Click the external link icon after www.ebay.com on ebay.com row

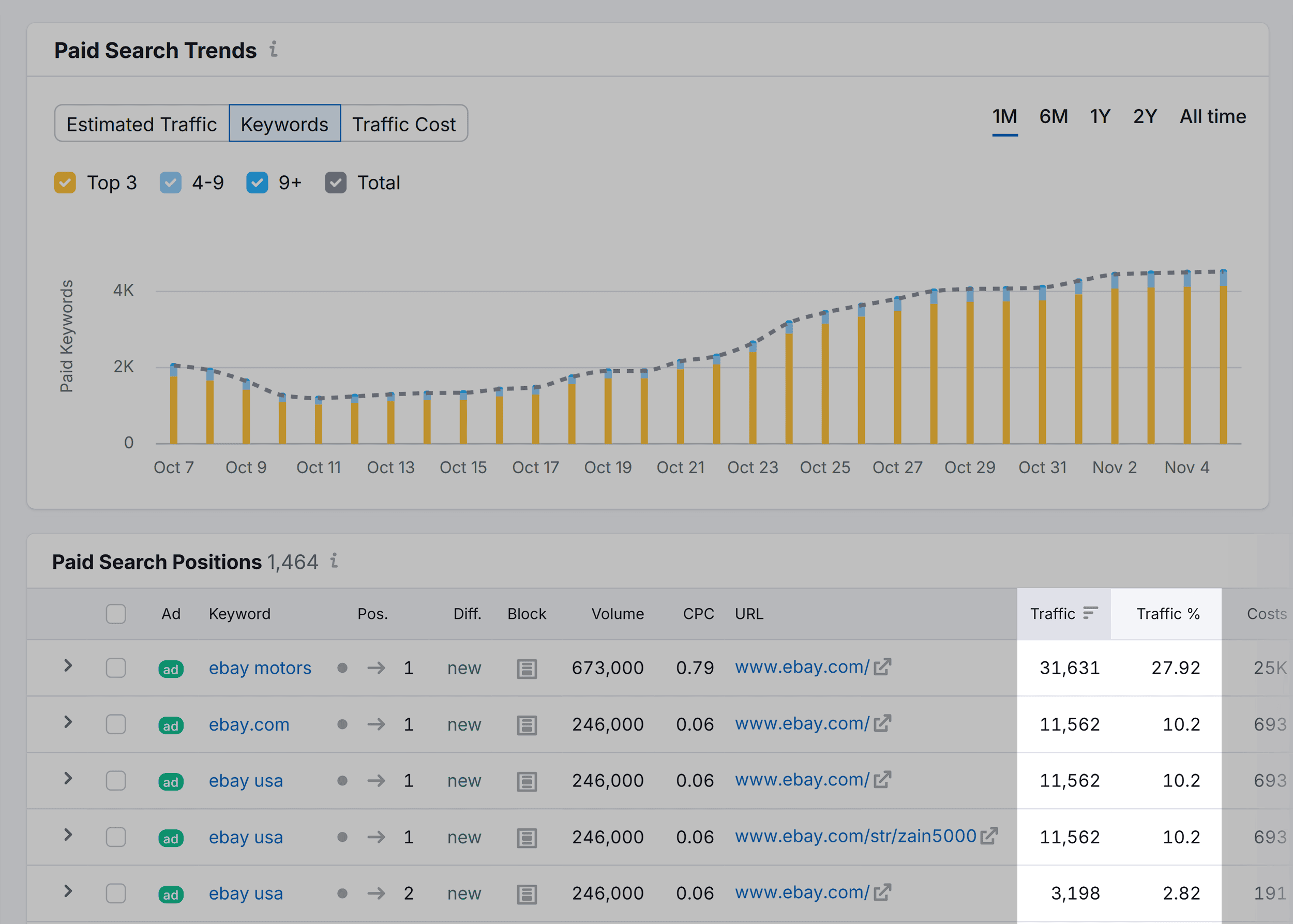883,723
